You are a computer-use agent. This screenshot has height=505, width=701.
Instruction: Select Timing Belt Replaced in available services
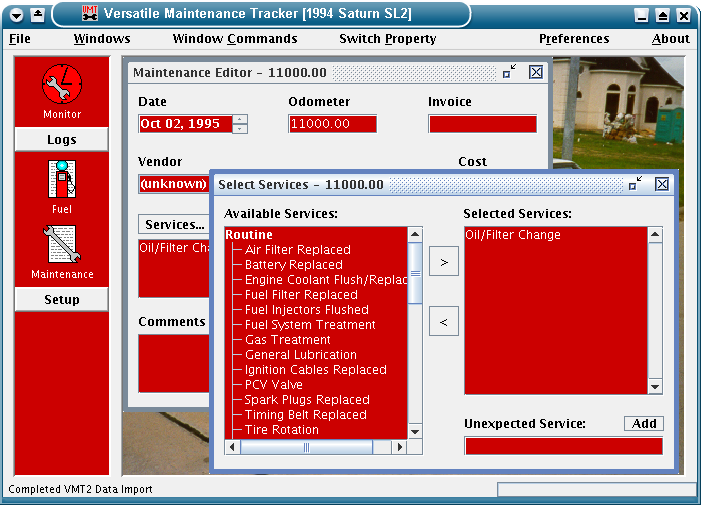click(x=305, y=415)
